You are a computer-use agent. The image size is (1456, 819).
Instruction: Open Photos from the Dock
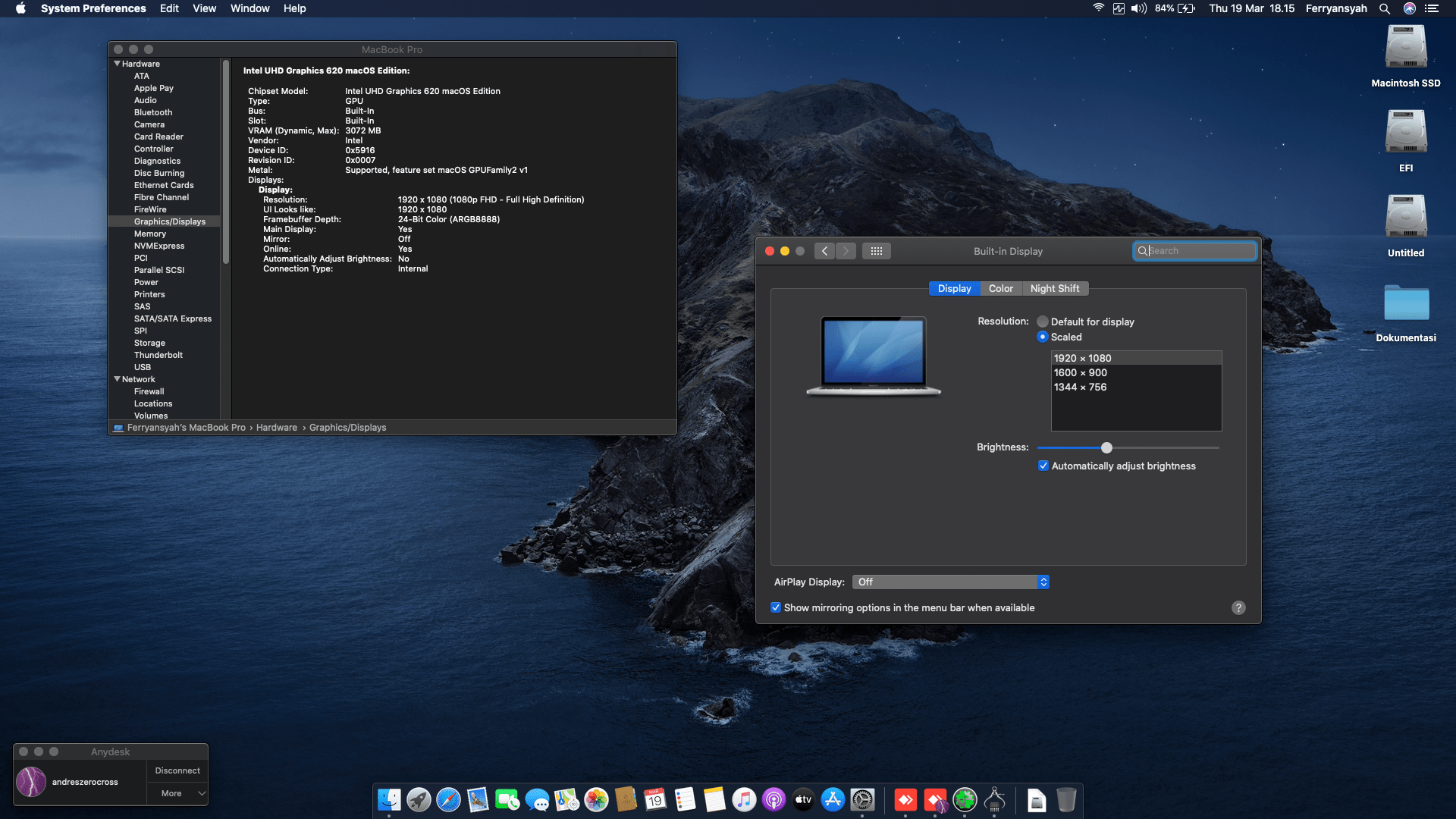596,799
